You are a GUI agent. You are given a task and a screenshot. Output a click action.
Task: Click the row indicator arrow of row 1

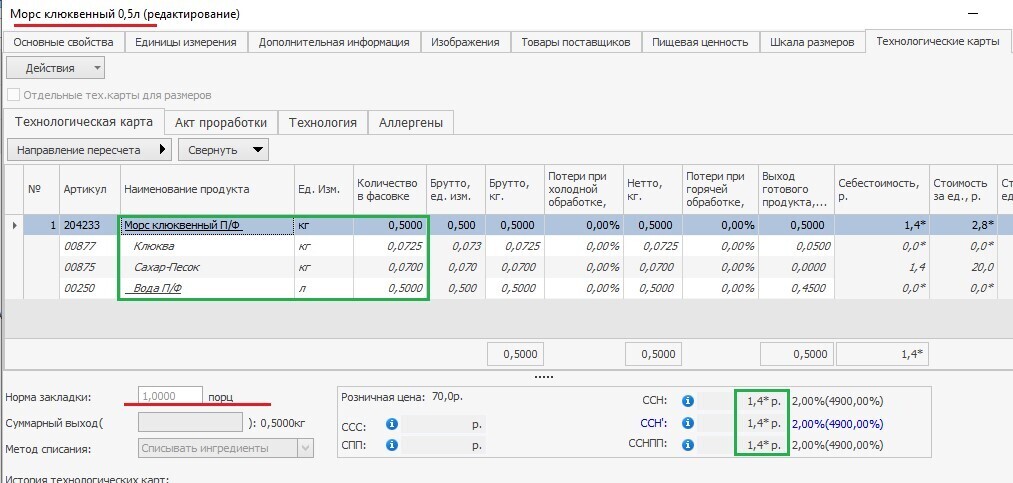(14, 226)
